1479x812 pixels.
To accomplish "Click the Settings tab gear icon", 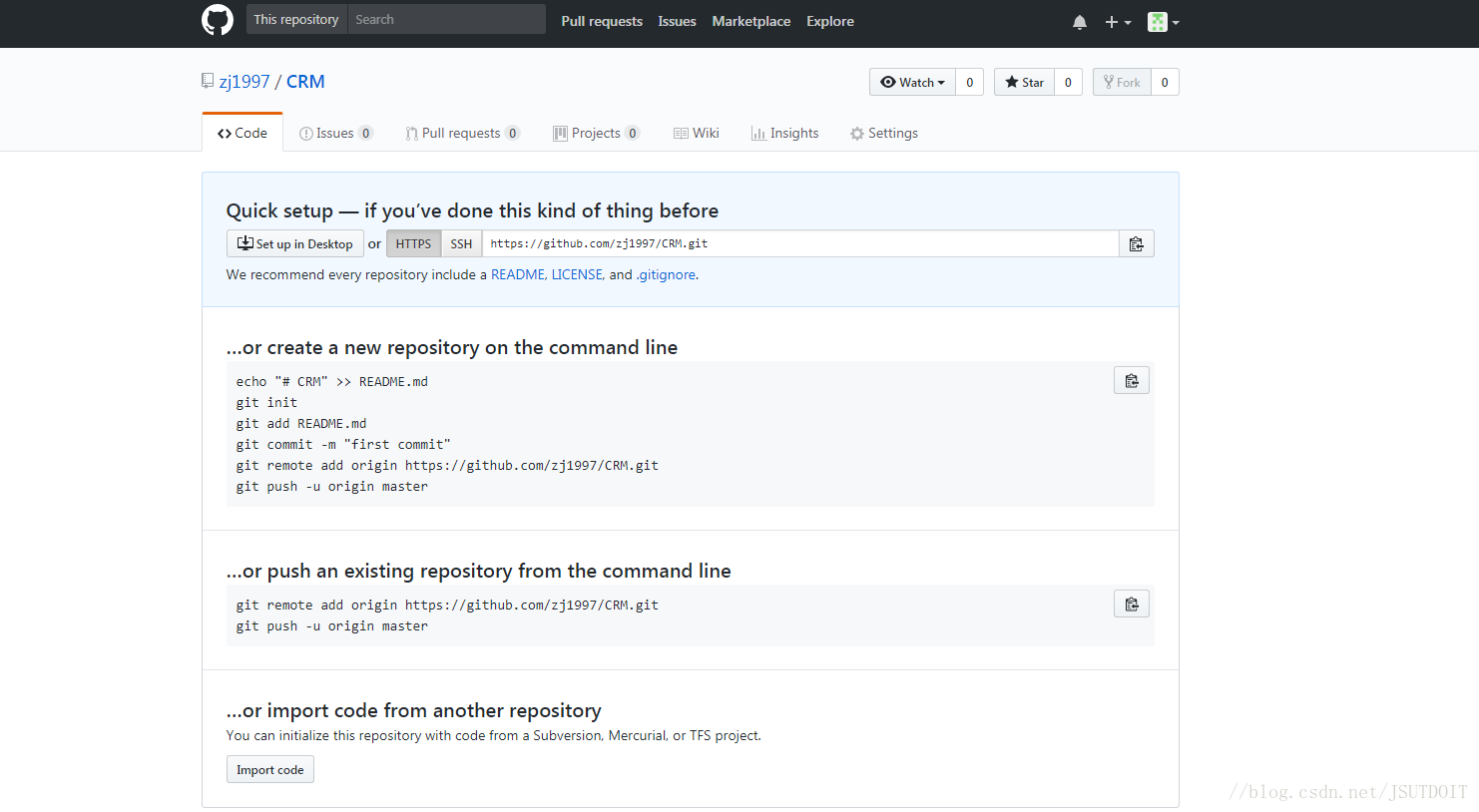I will pos(857,134).
